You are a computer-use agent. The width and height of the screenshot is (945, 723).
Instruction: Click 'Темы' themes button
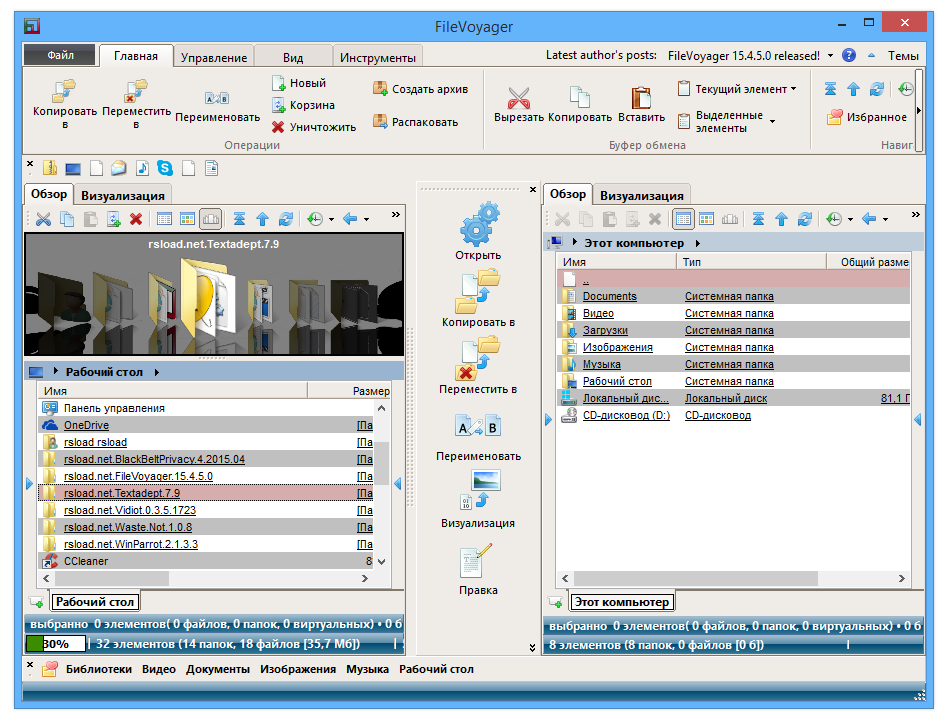(903, 55)
